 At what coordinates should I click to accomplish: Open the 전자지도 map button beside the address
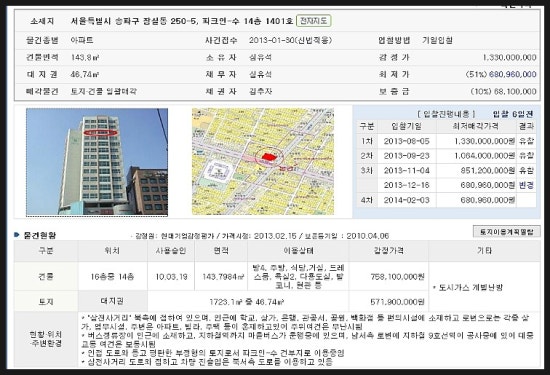[314, 21]
